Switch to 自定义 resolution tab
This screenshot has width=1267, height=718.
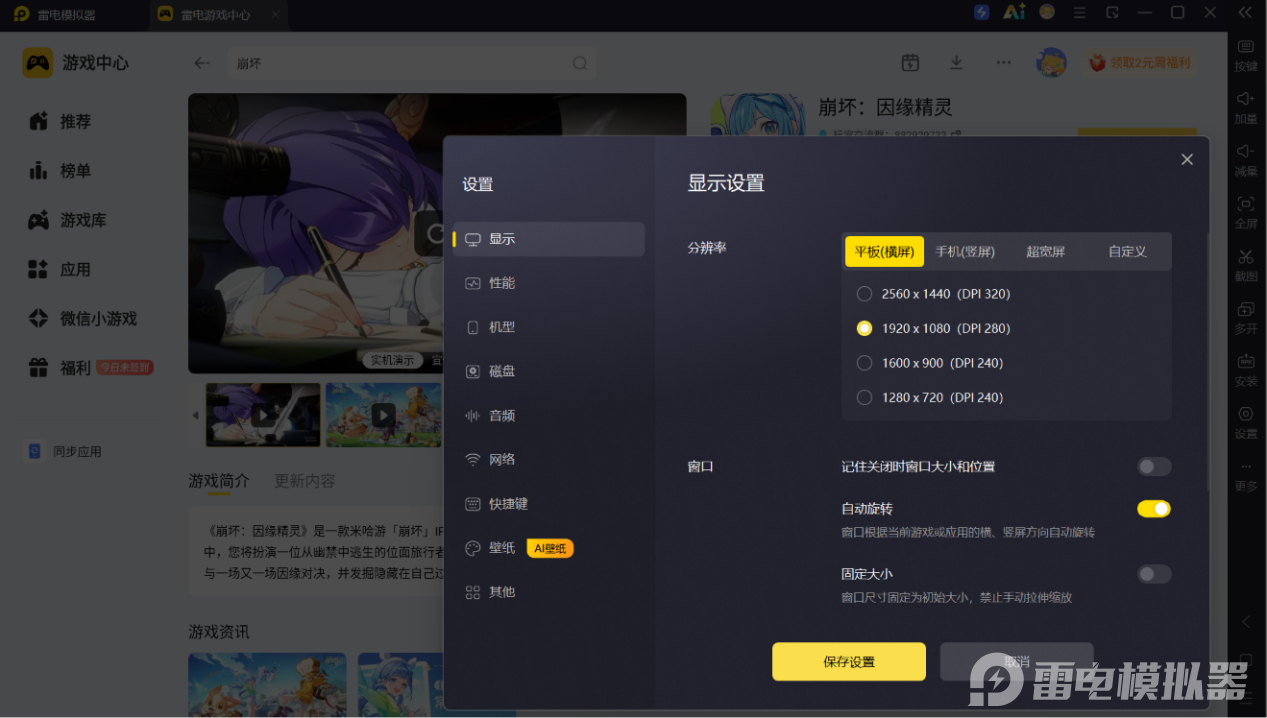(1127, 252)
